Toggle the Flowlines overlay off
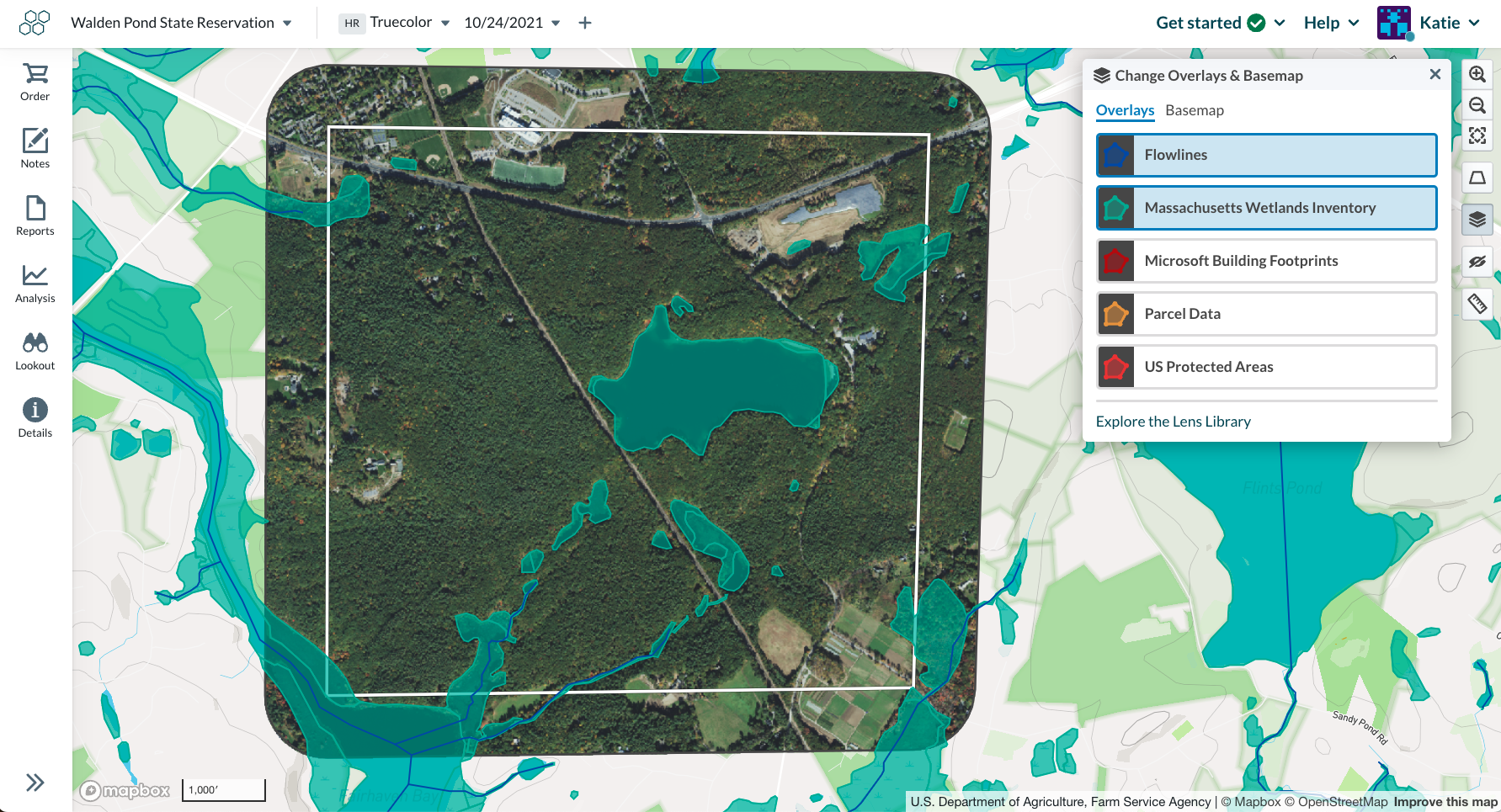This screenshot has height=812, width=1501. (x=1266, y=155)
